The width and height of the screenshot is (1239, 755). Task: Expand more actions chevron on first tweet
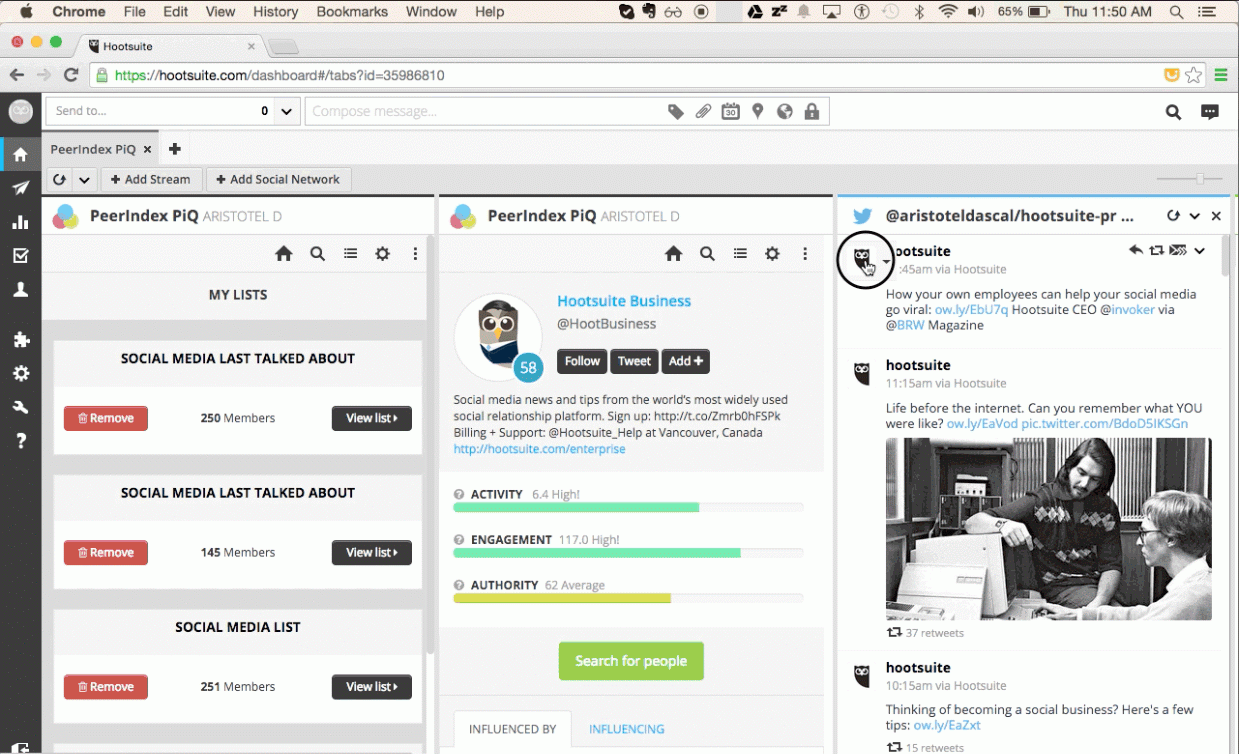[x=1199, y=250]
